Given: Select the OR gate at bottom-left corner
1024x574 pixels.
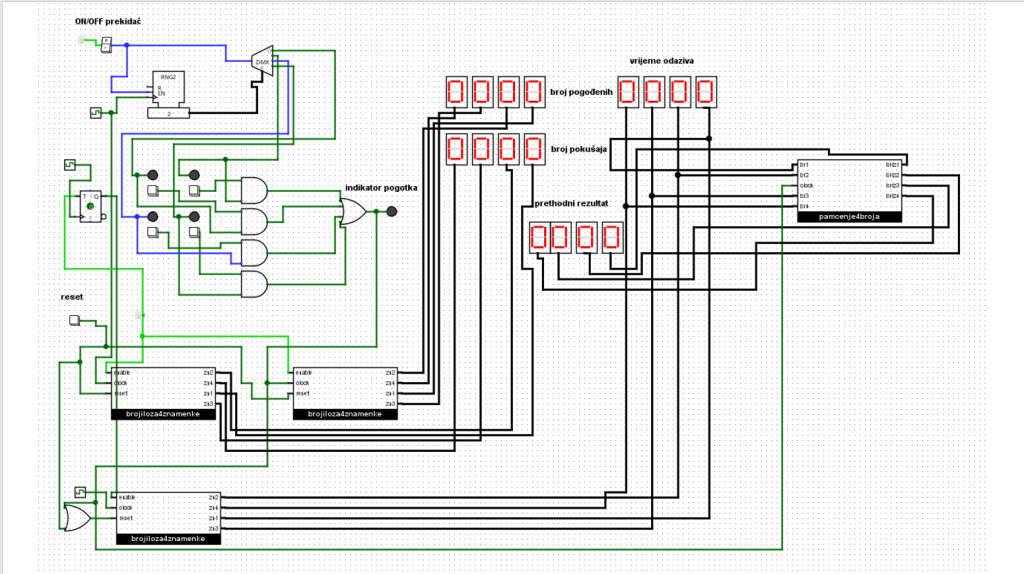Looking at the screenshot, I should click(x=75, y=516).
